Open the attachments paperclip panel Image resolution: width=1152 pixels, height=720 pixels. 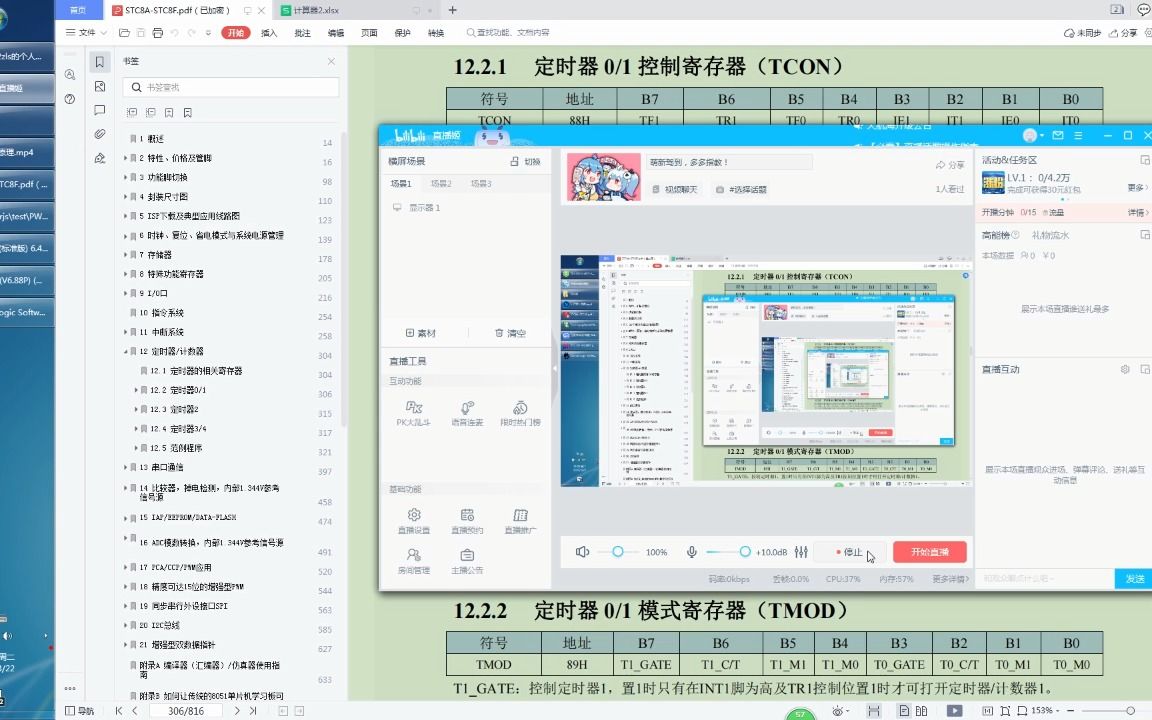100,133
